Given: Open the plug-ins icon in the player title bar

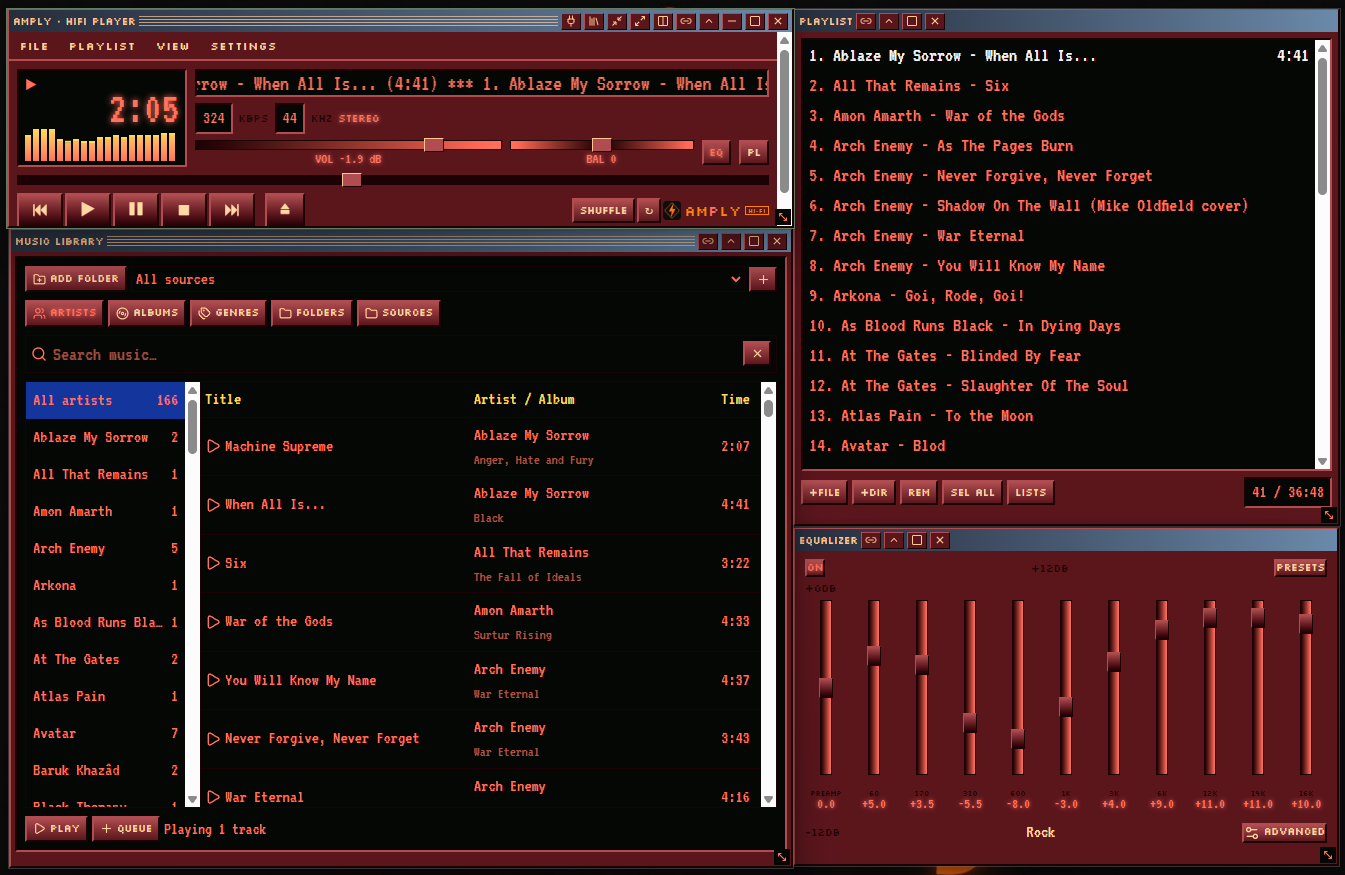Looking at the screenshot, I should point(571,21).
